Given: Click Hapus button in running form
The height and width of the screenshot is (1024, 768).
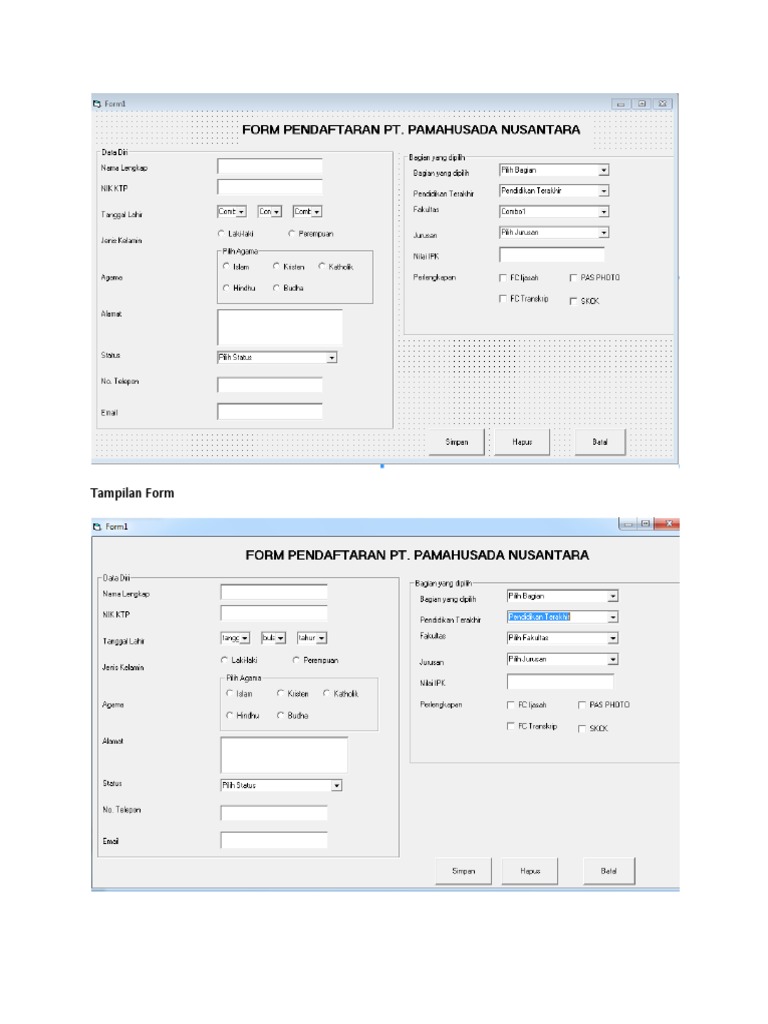Looking at the screenshot, I should (530, 871).
